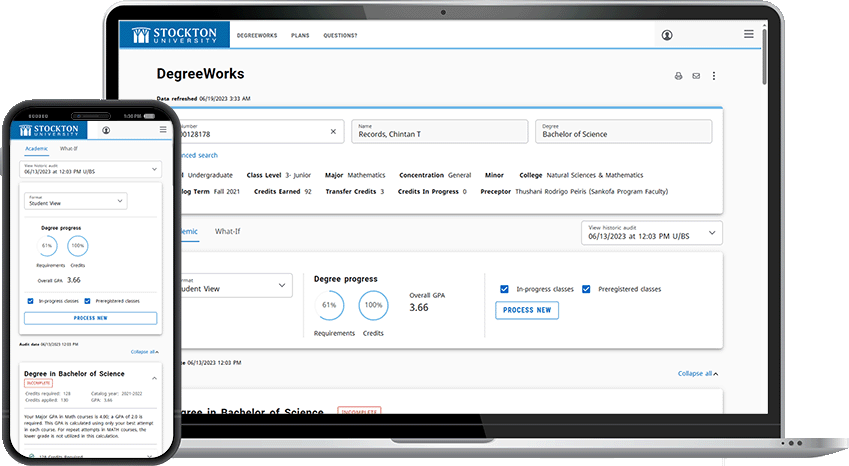Open View historic audit dropdown on phone

[90, 169]
